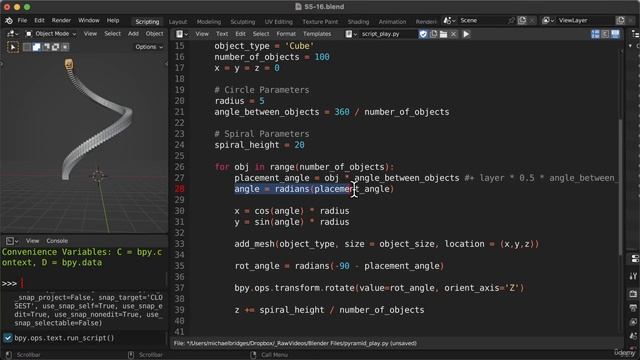Open the File menu
This screenshot has width=640, height=360.
tap(22, 20)
